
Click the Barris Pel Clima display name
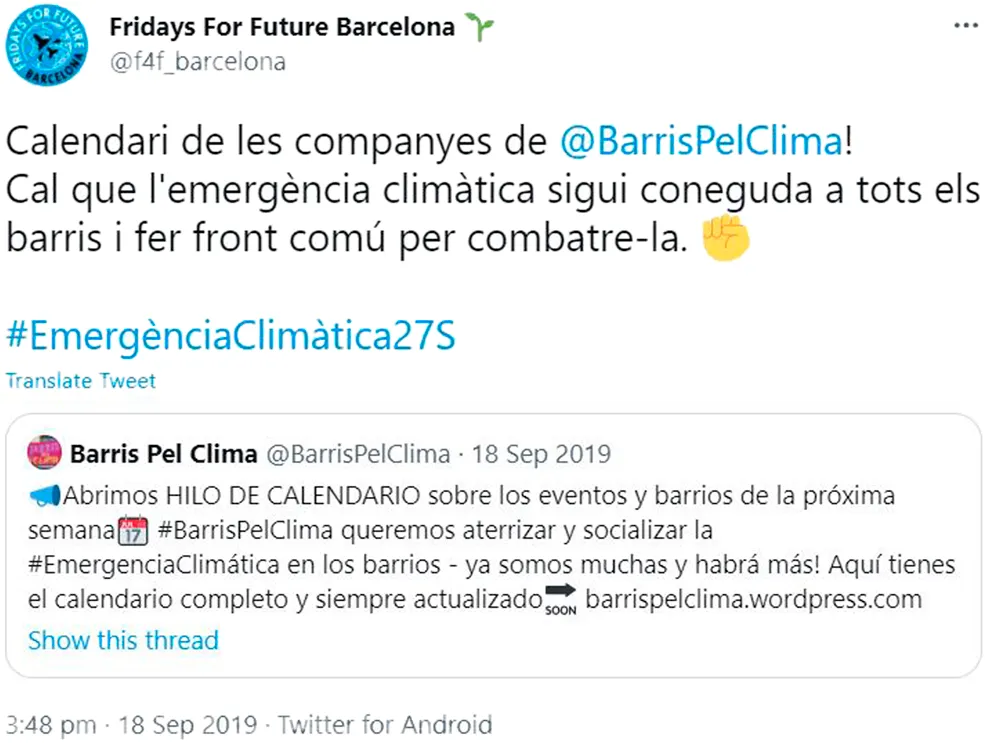163,455
